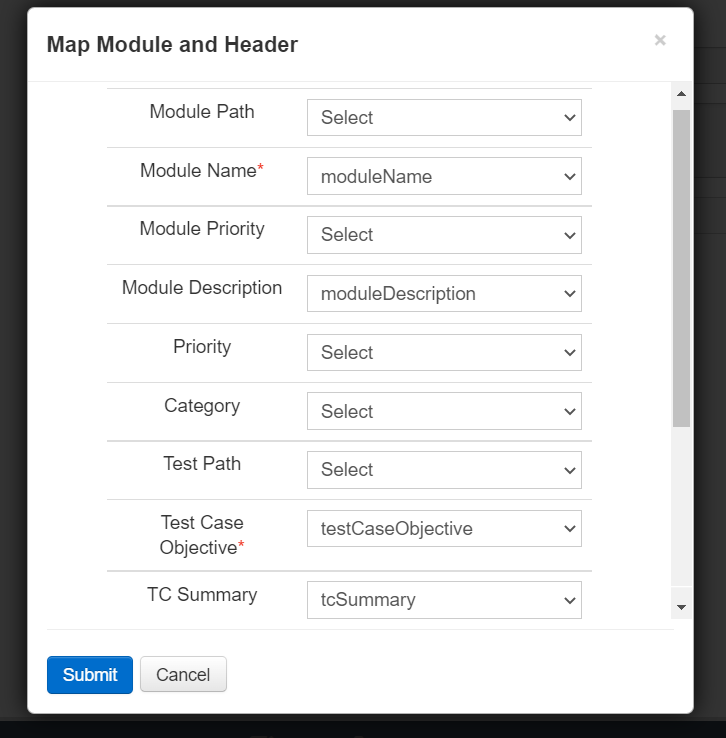Open the Module Description dropdown
This screenshot has height=738, width=726.
click(444, 294)
